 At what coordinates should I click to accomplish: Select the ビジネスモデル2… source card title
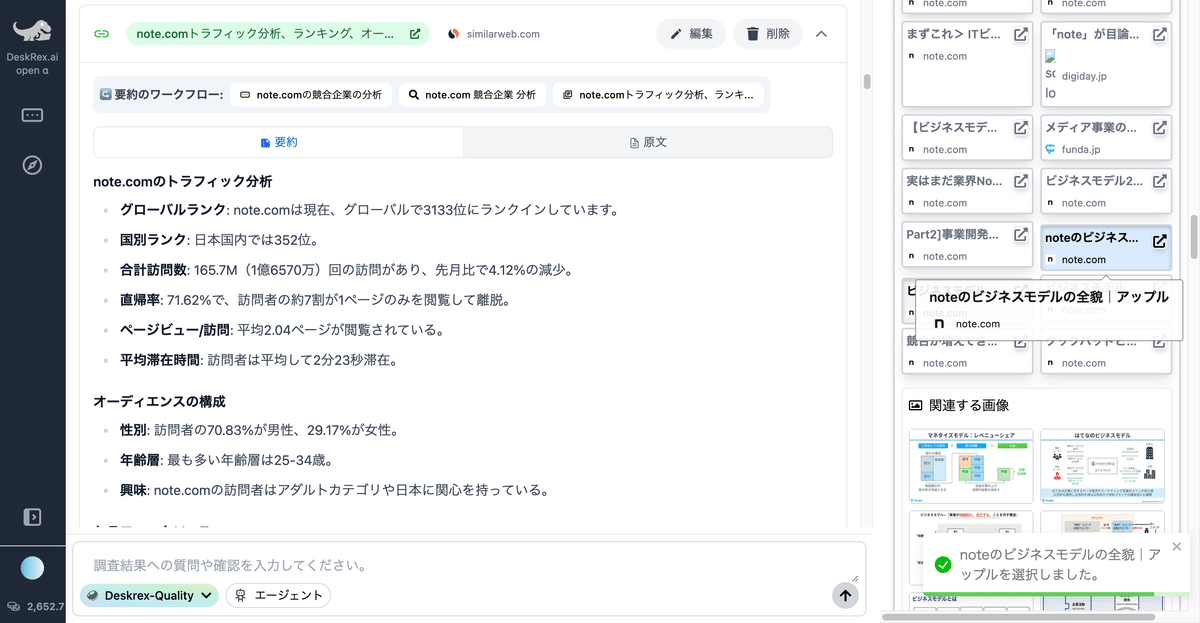1093,181
